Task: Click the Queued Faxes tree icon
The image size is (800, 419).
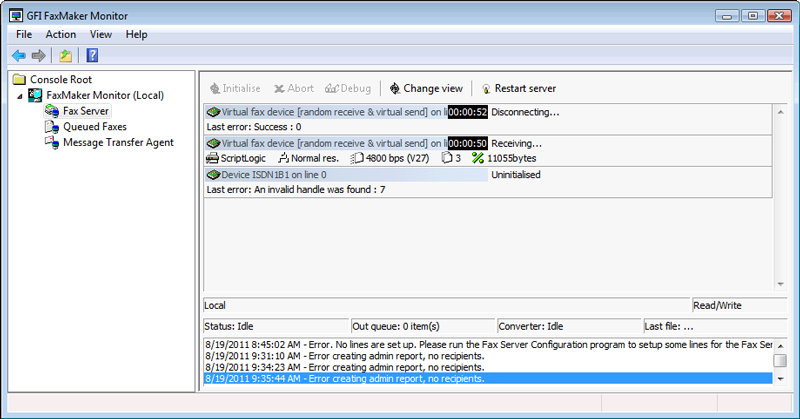Action: click(x=52, y=127)
